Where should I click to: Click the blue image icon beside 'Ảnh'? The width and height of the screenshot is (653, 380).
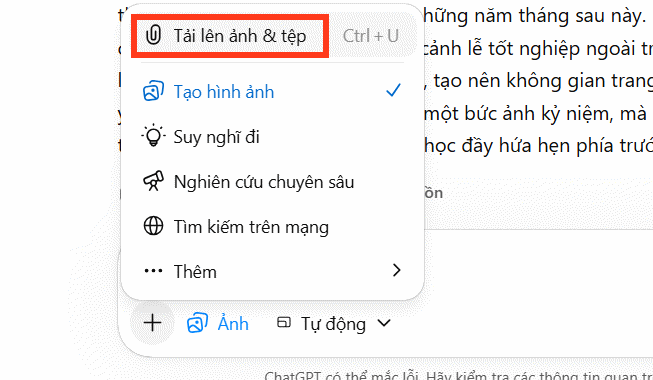tap(197, 323)
